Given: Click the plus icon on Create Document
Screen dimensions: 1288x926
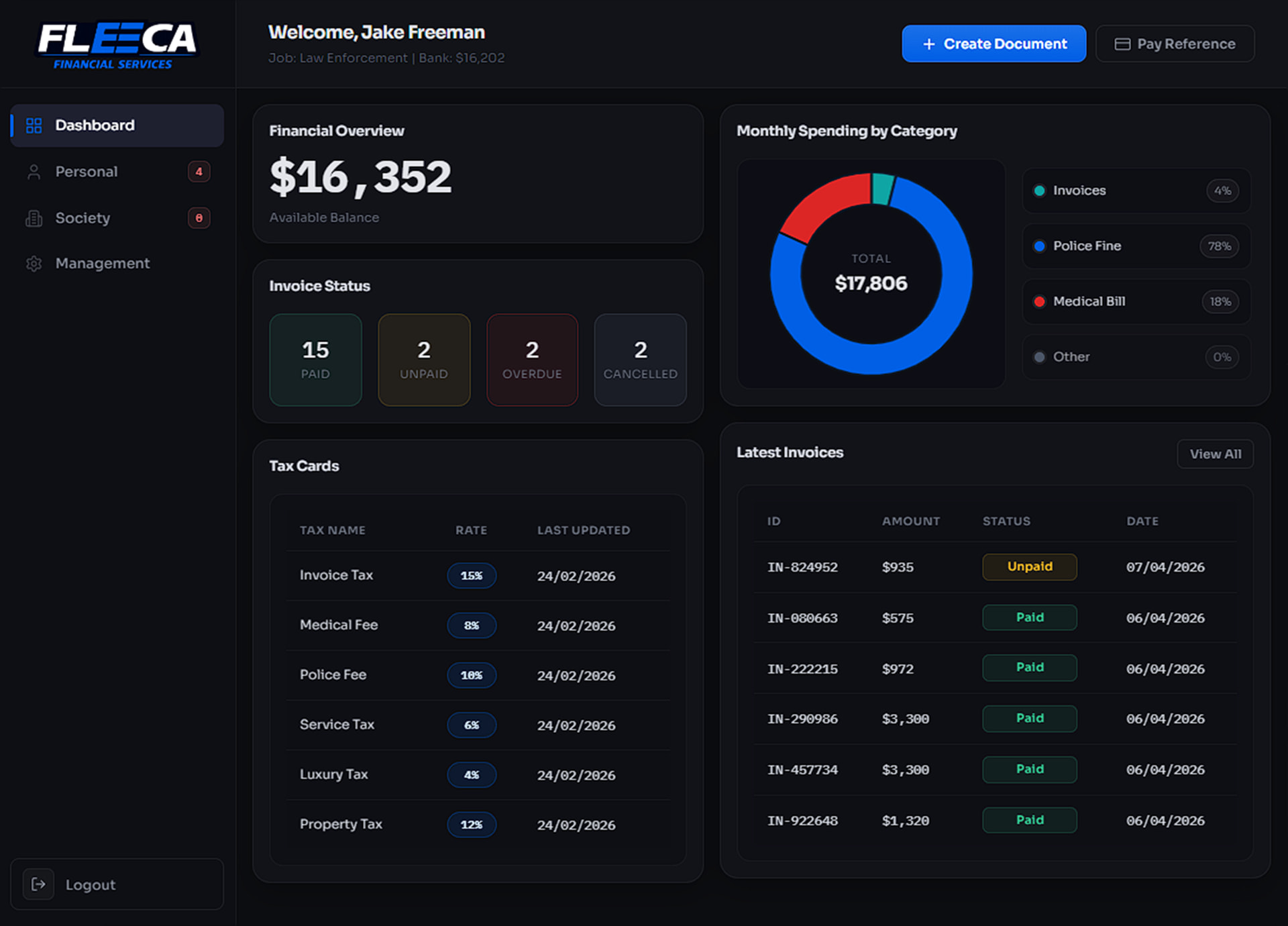Looking at the screenshot, I should (x=929, y=44).
